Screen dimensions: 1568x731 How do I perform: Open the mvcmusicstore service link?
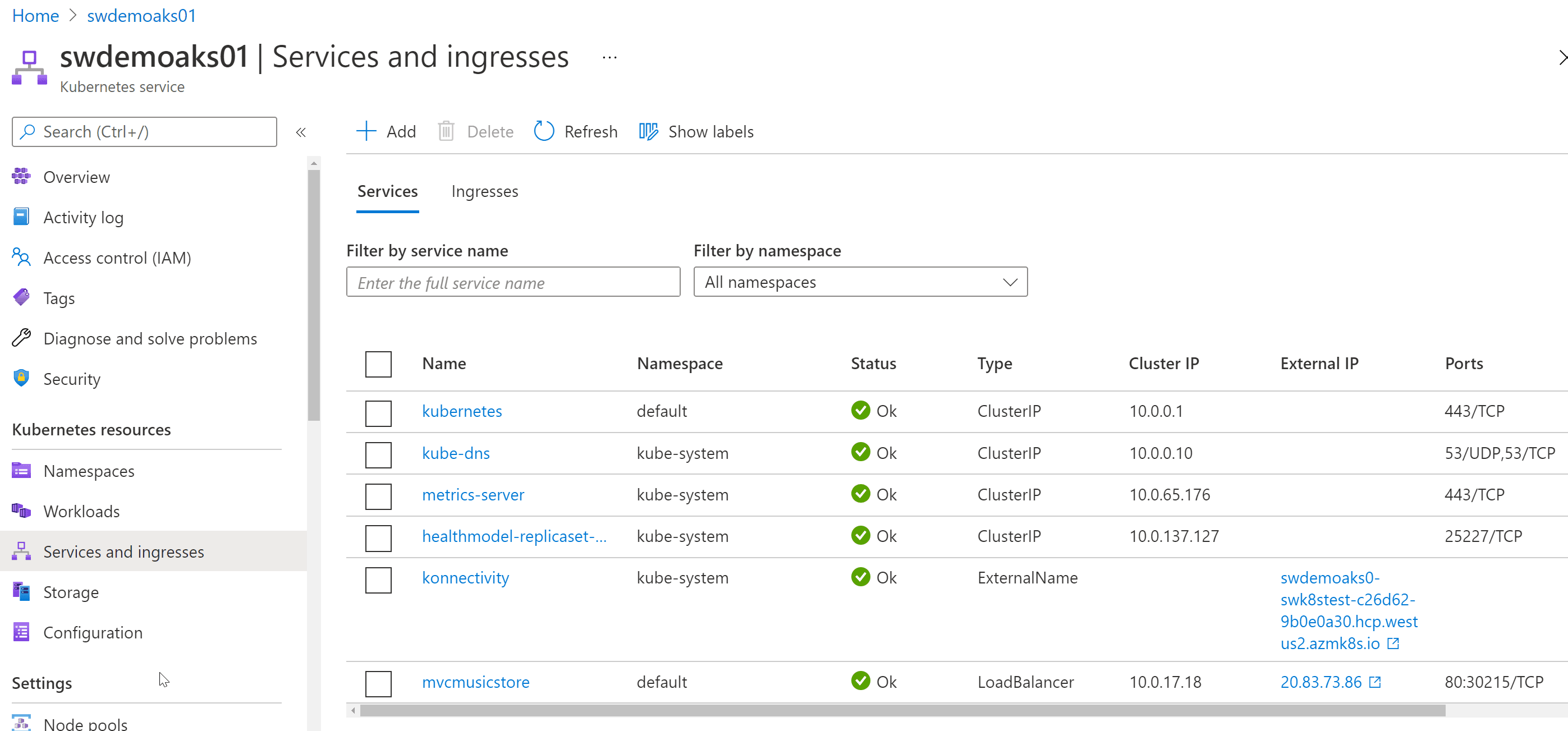(x=476, y=681)
